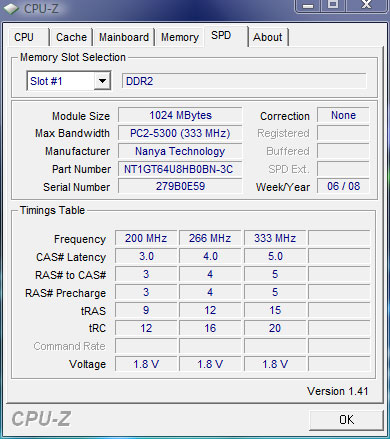The image size is (390, 439).
Task: Click tRC value 16
Action: click(210, 328)
